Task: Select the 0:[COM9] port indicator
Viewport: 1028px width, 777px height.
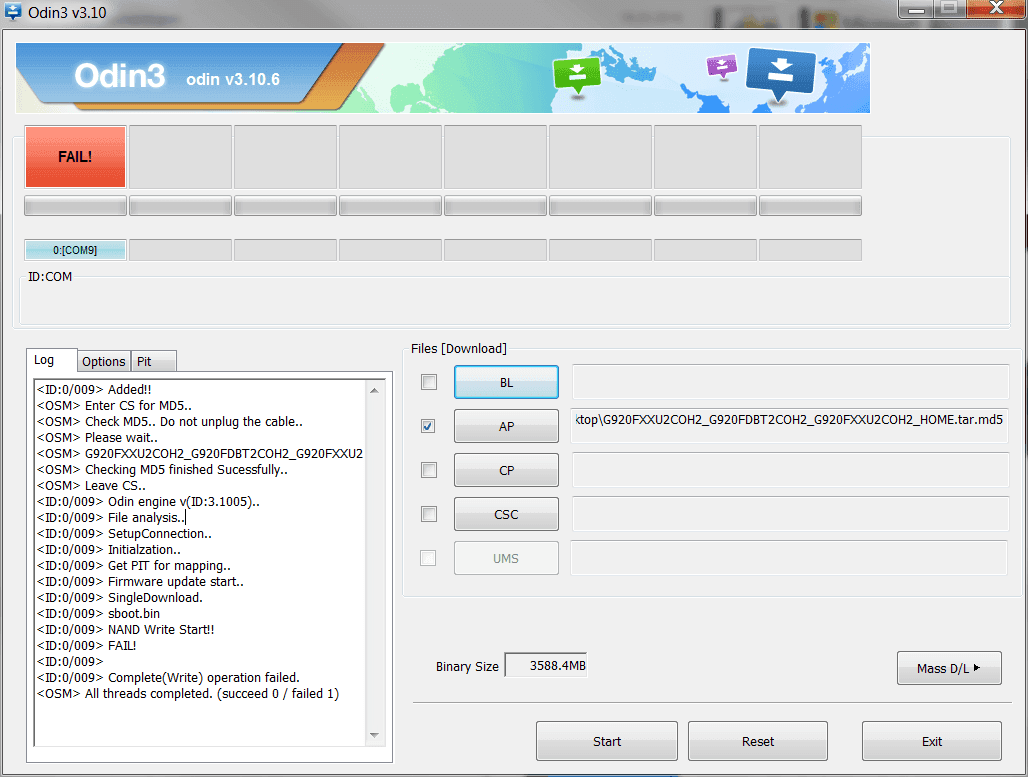Action: point(75,250)
